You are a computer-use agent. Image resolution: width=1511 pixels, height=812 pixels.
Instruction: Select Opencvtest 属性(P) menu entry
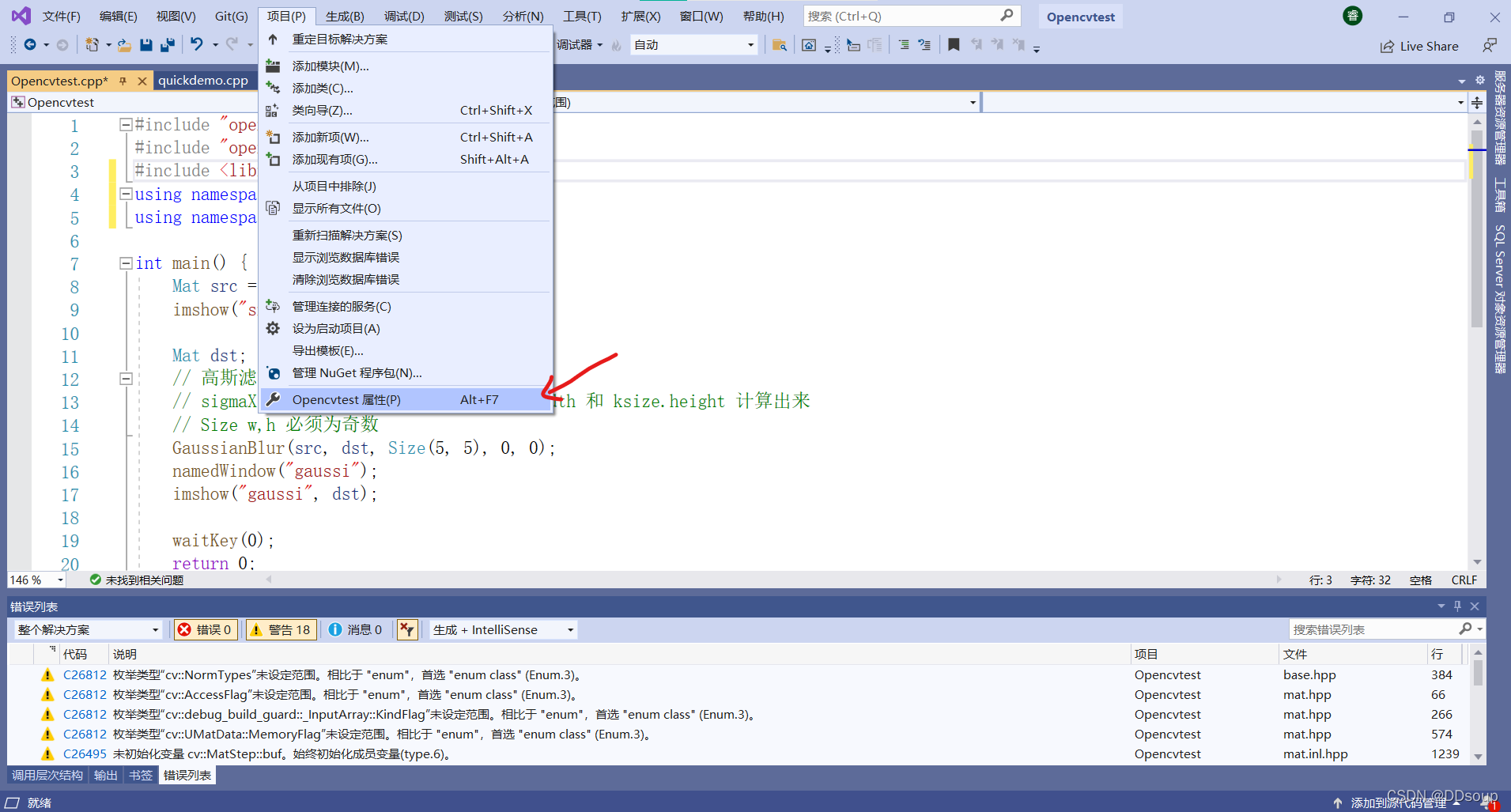pos(406,399)
